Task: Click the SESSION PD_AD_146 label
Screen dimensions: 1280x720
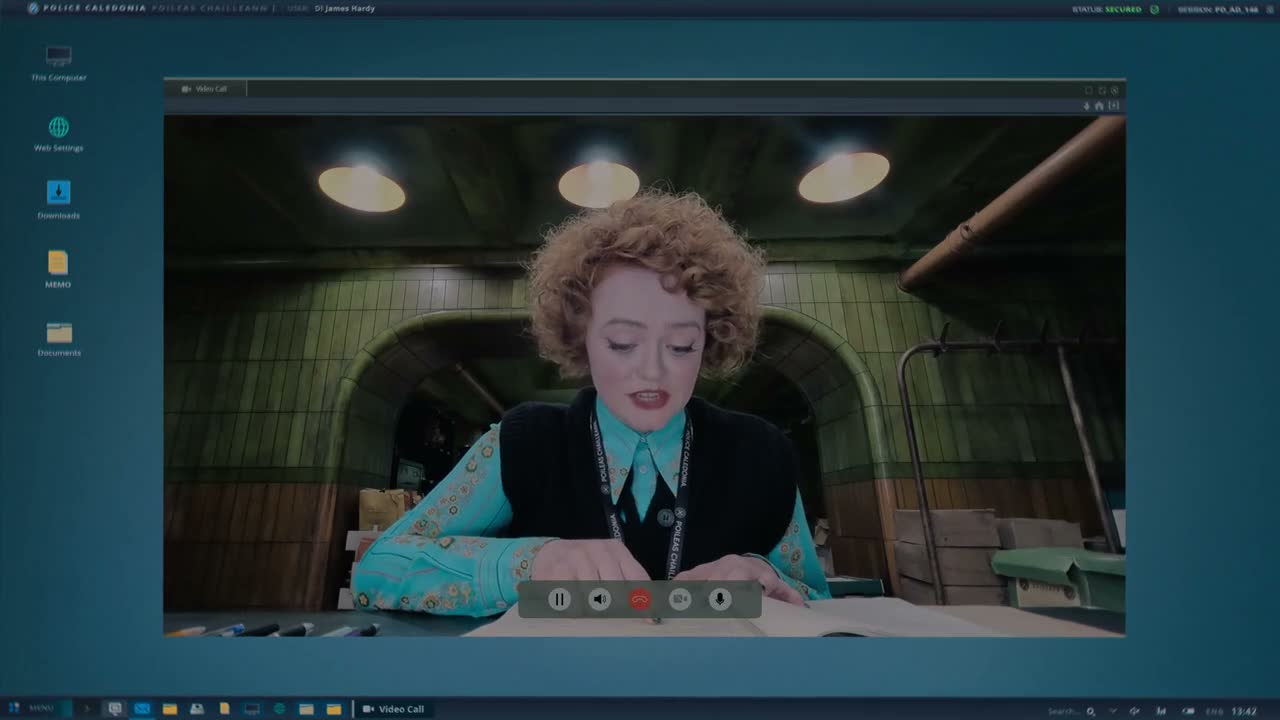Action: tap(1217, 9)
